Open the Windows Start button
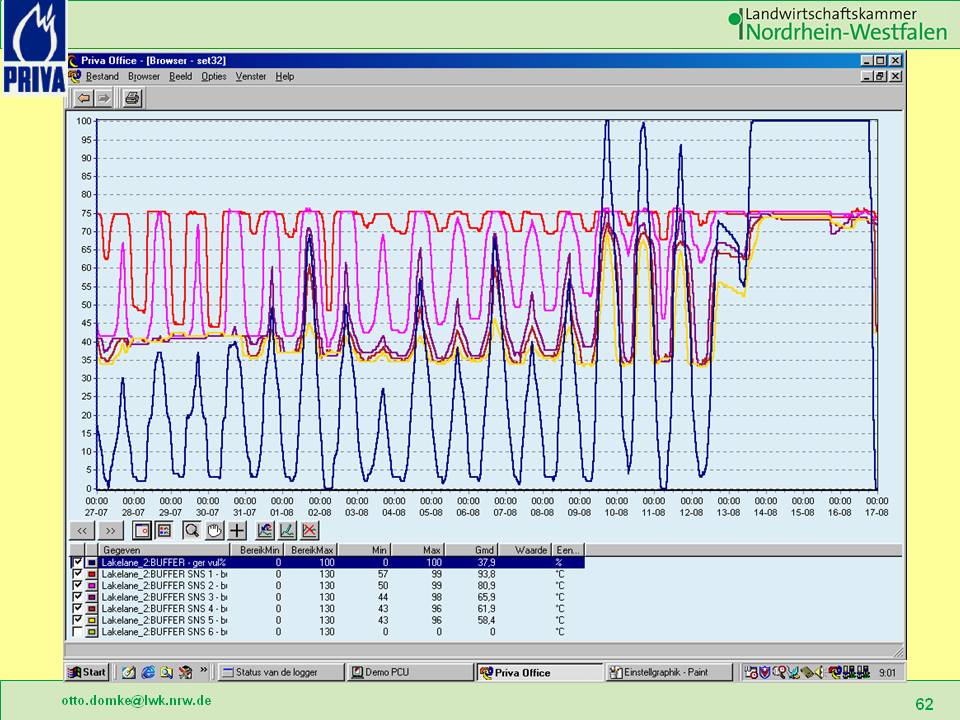This screenshot has width=960, height=720. [x=87, y=672]
